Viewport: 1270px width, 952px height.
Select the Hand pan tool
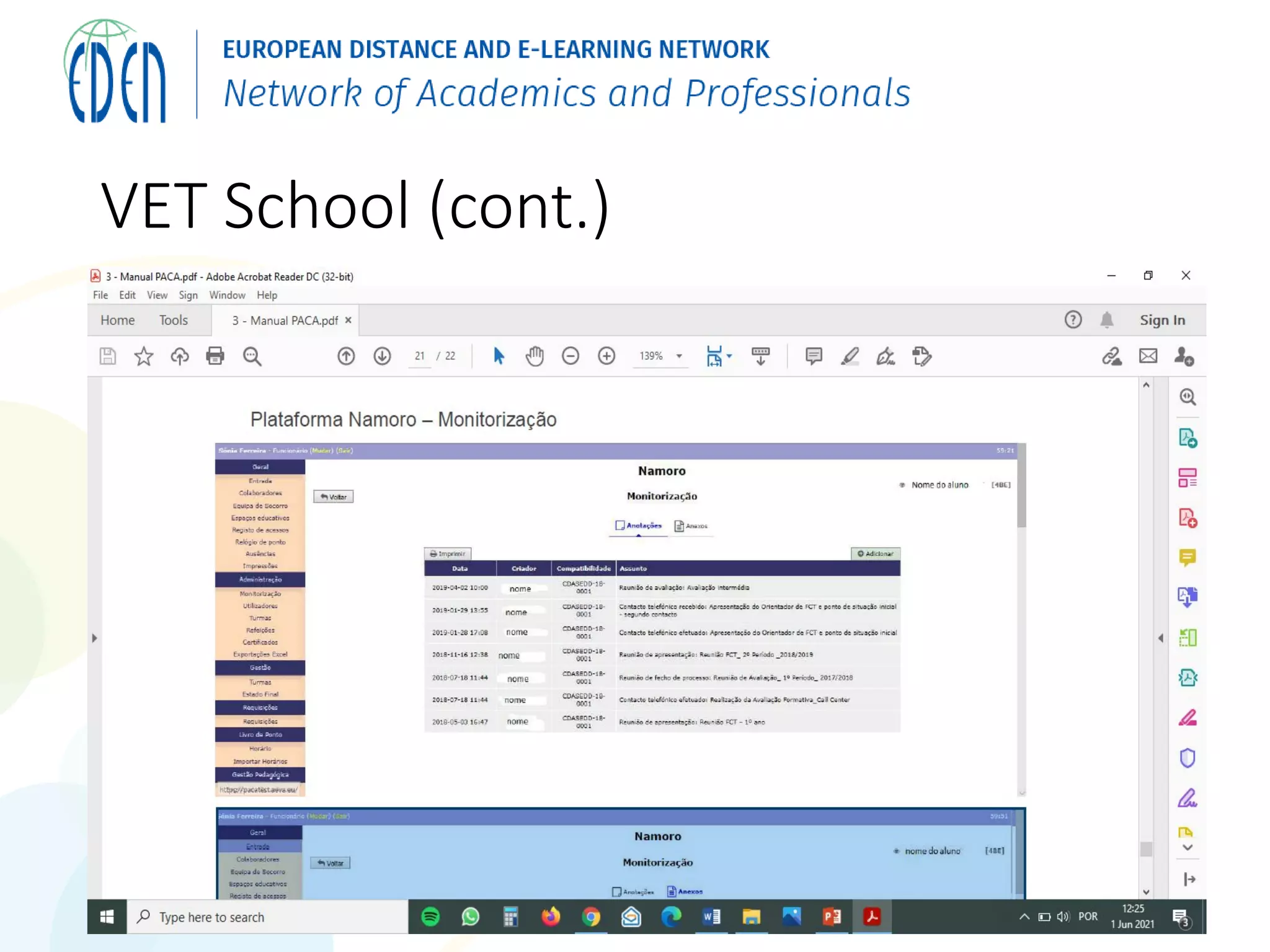tap(534, 356)
